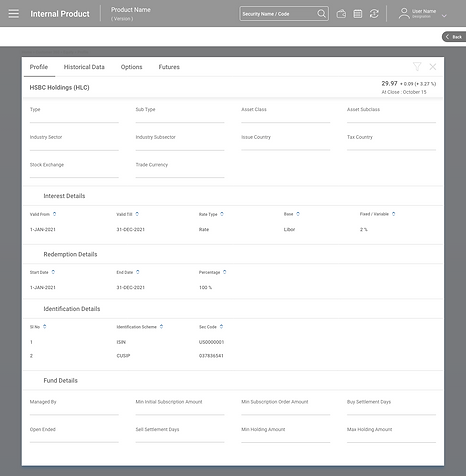Close the profile panel with X
The width and height of the screenshot is (466, 476).
click(433, 67)
